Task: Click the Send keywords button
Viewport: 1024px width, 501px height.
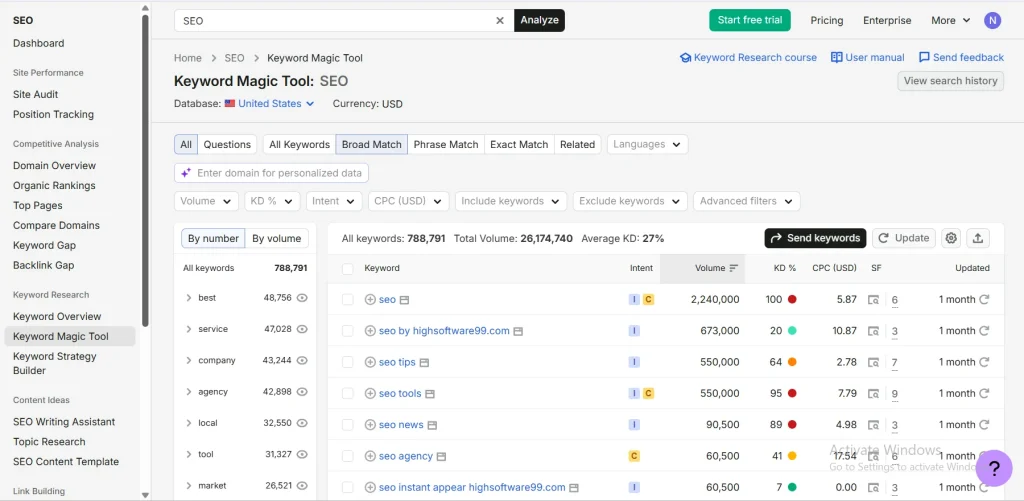Action: click(815, 238)
